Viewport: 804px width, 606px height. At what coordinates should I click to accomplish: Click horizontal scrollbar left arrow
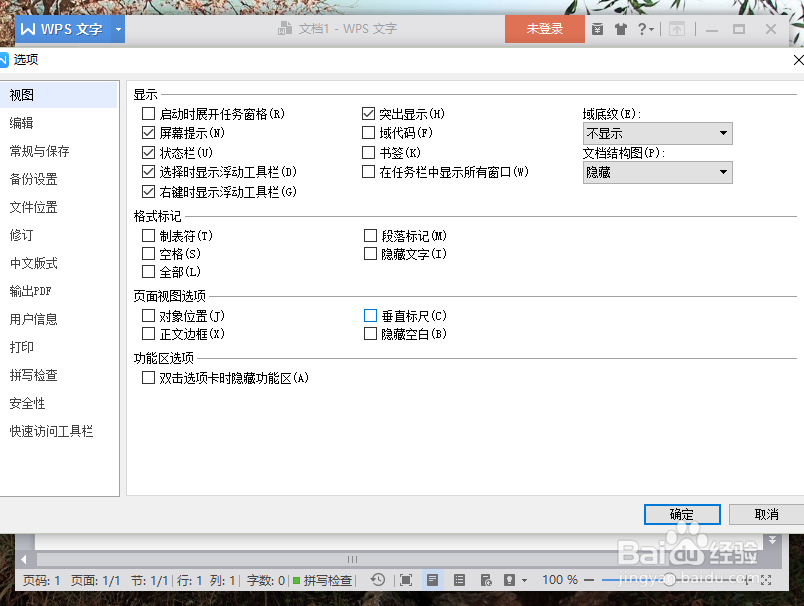(24, 559)
